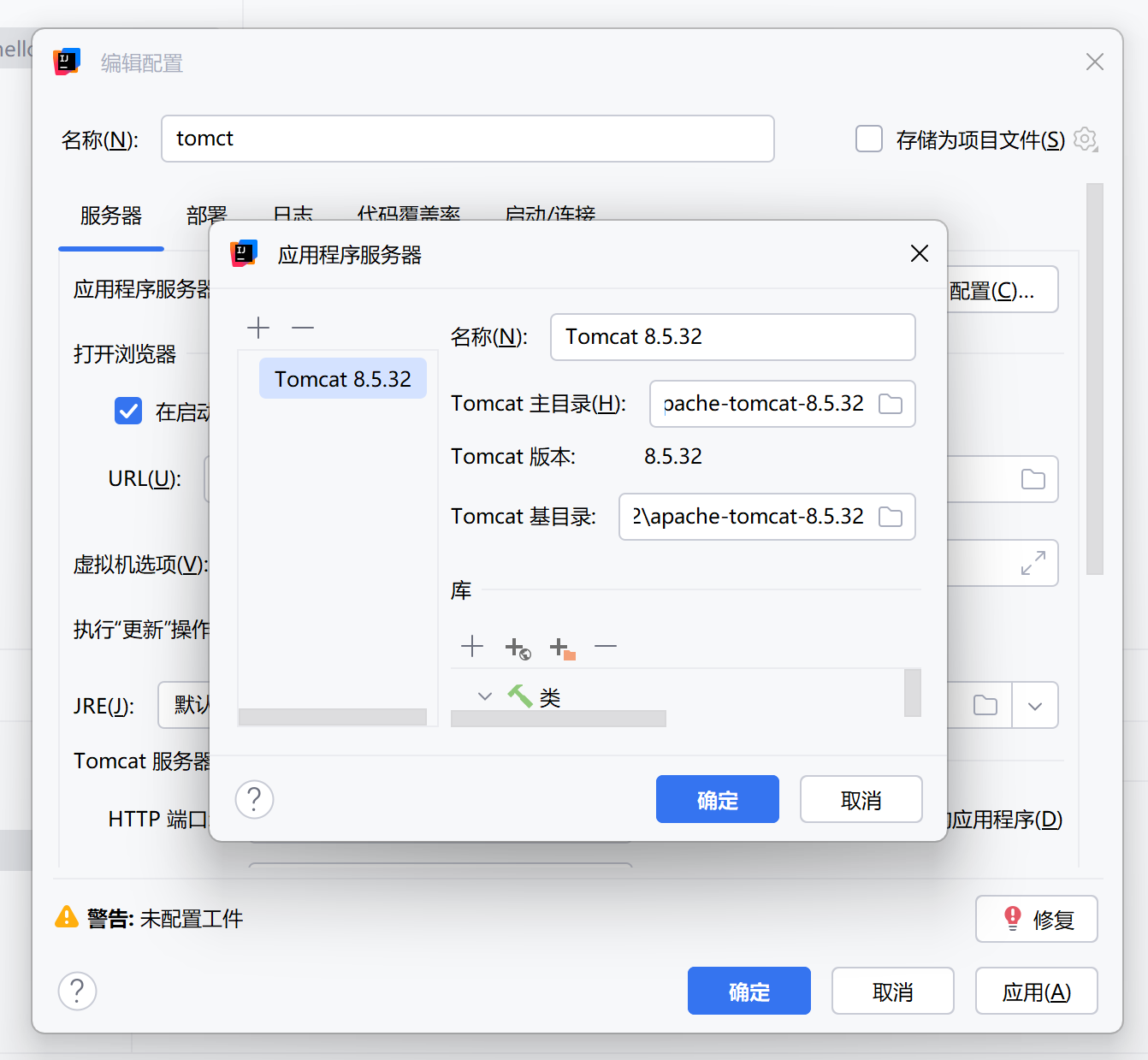Click the Fix button beside the warning
1148x1060 pixels.
(x=1037, y=919)
